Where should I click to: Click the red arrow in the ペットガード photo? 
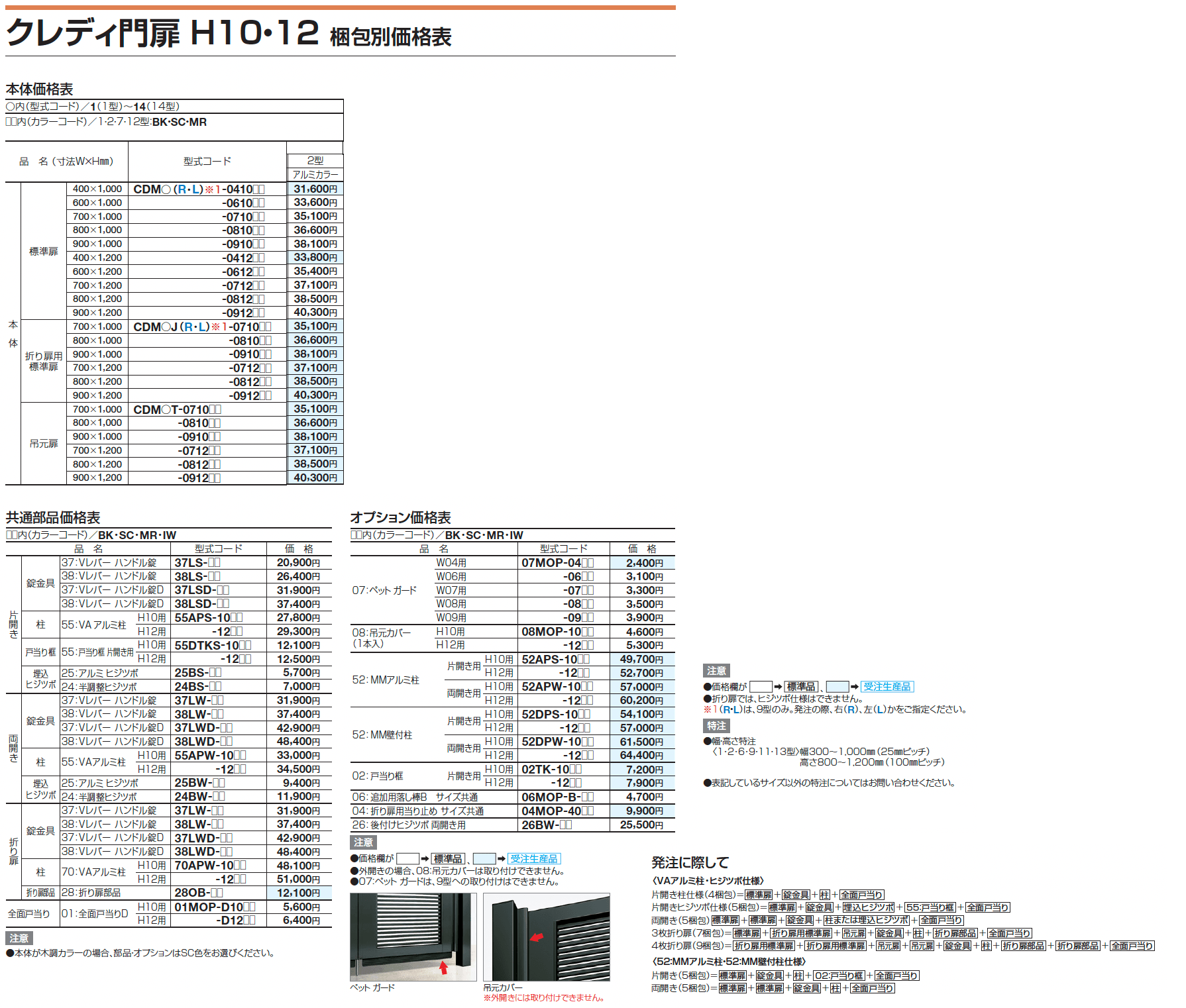443,968
